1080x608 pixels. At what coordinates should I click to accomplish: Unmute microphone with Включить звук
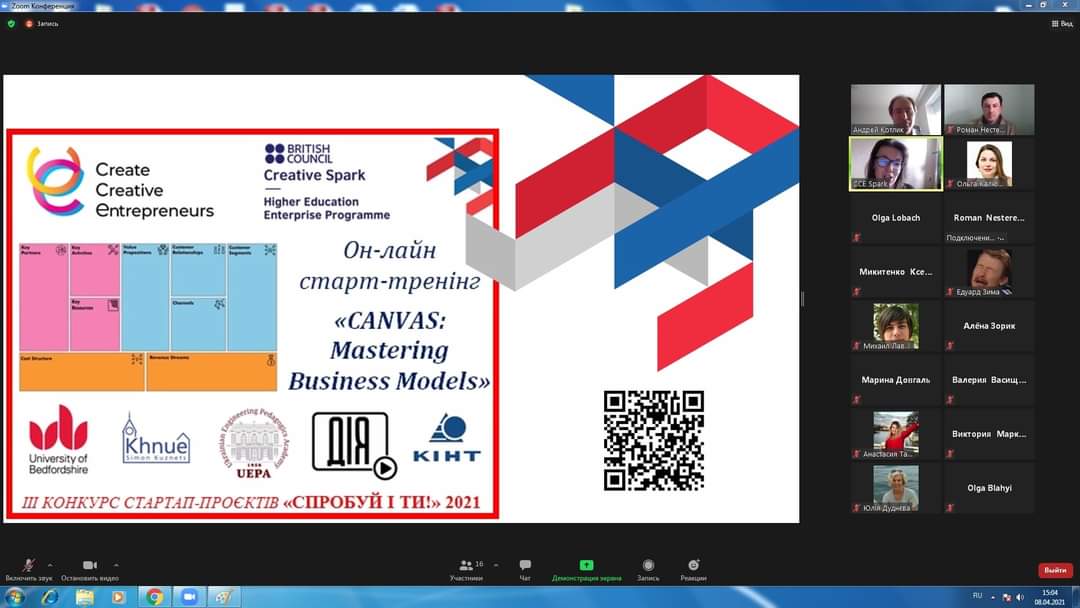point(28,569)
